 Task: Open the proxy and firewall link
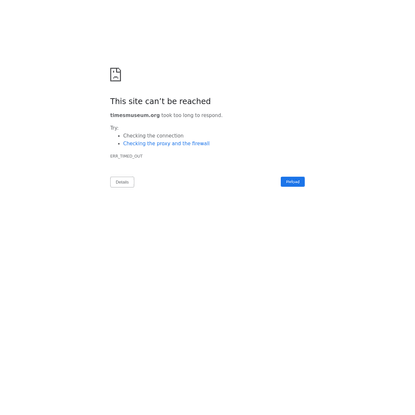pyautogui.click(x=166, y=143)
